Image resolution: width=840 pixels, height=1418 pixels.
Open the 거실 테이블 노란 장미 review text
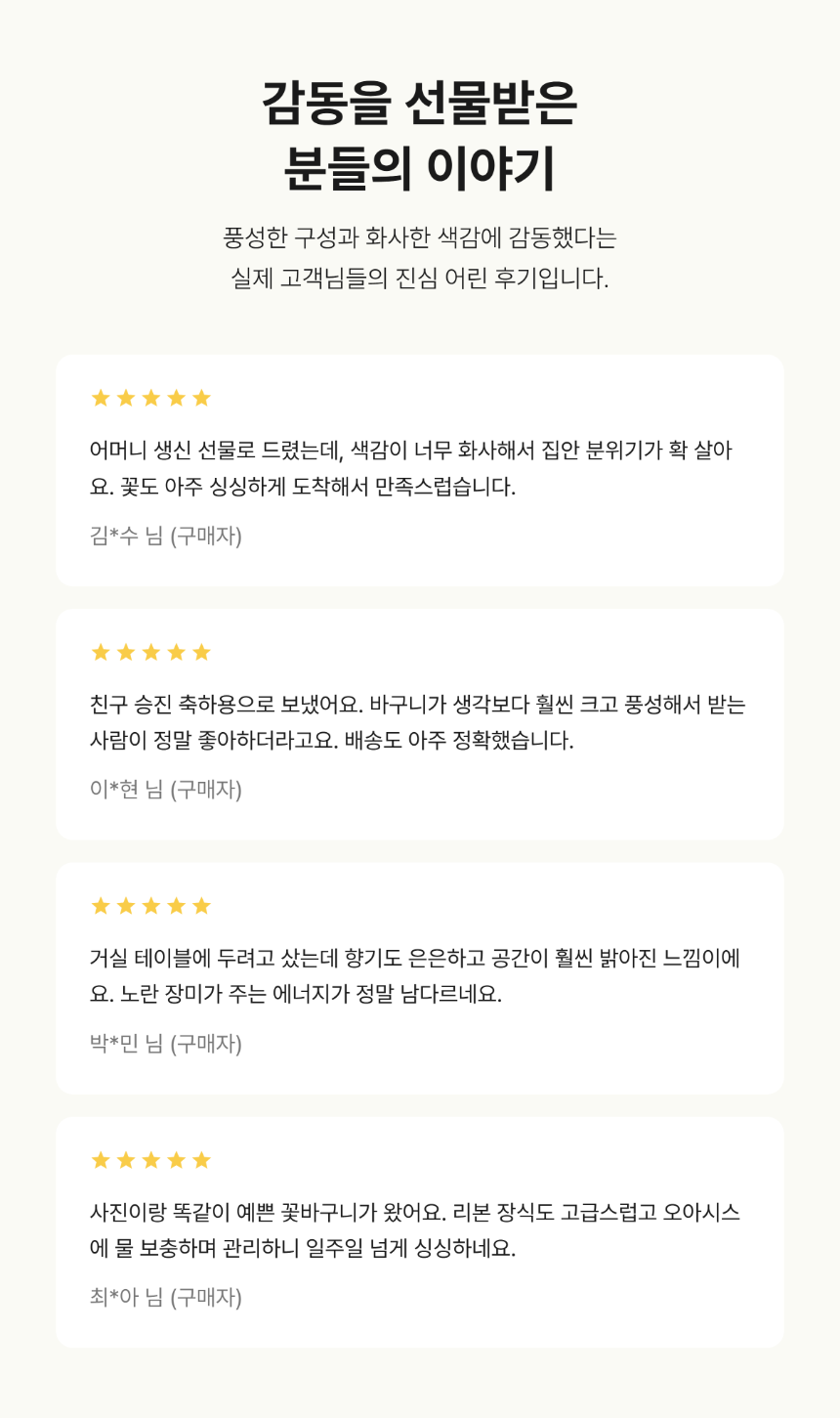click(x=415, y=976)
